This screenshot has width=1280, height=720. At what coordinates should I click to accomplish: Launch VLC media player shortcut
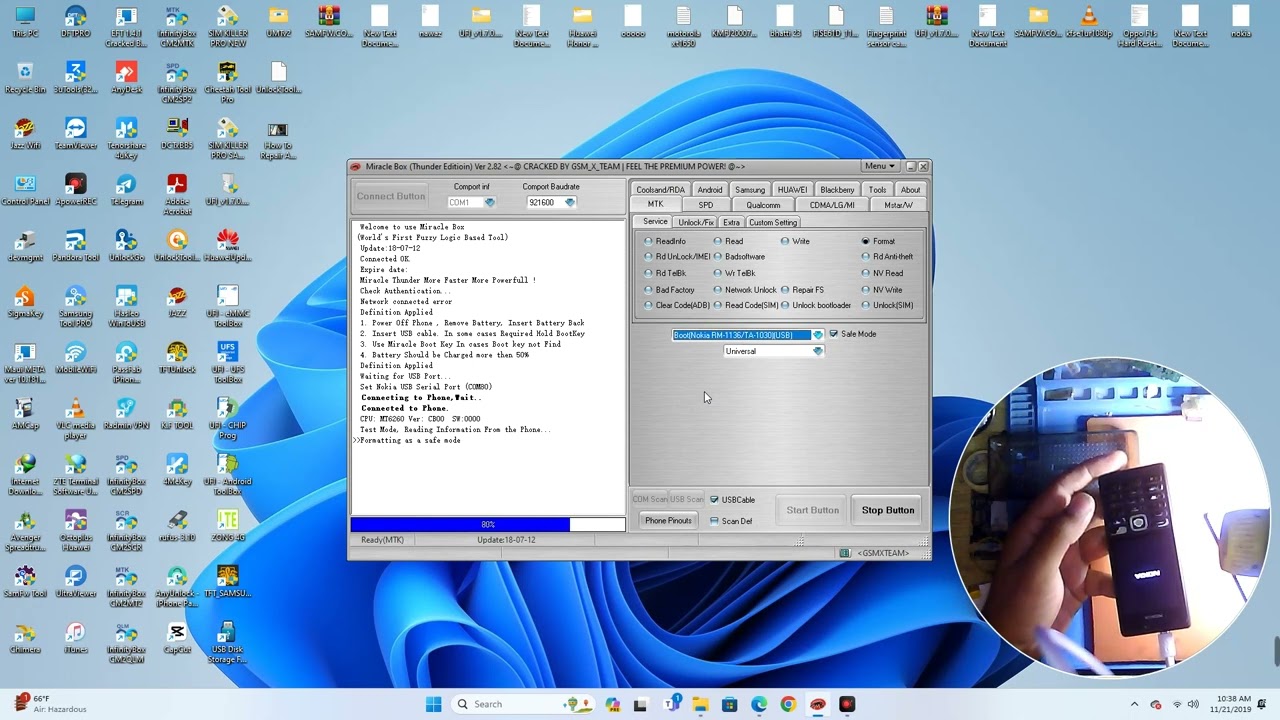click(x=75, y=418)
